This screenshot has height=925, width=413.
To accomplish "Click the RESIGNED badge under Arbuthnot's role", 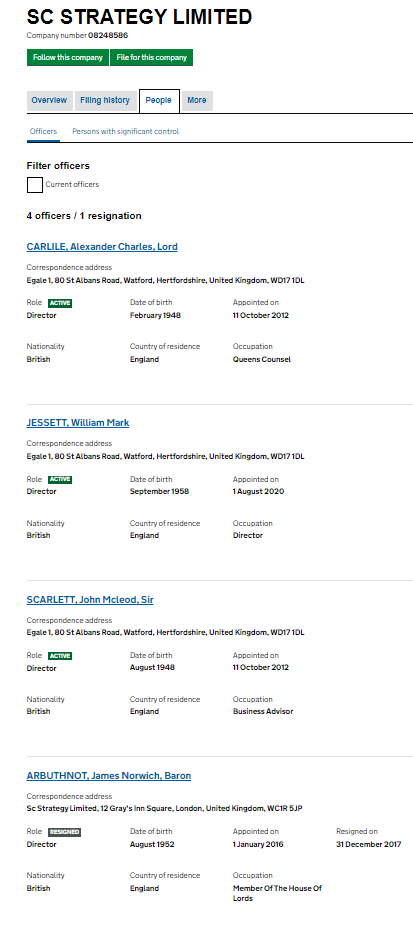I will (x=64, y=832).
